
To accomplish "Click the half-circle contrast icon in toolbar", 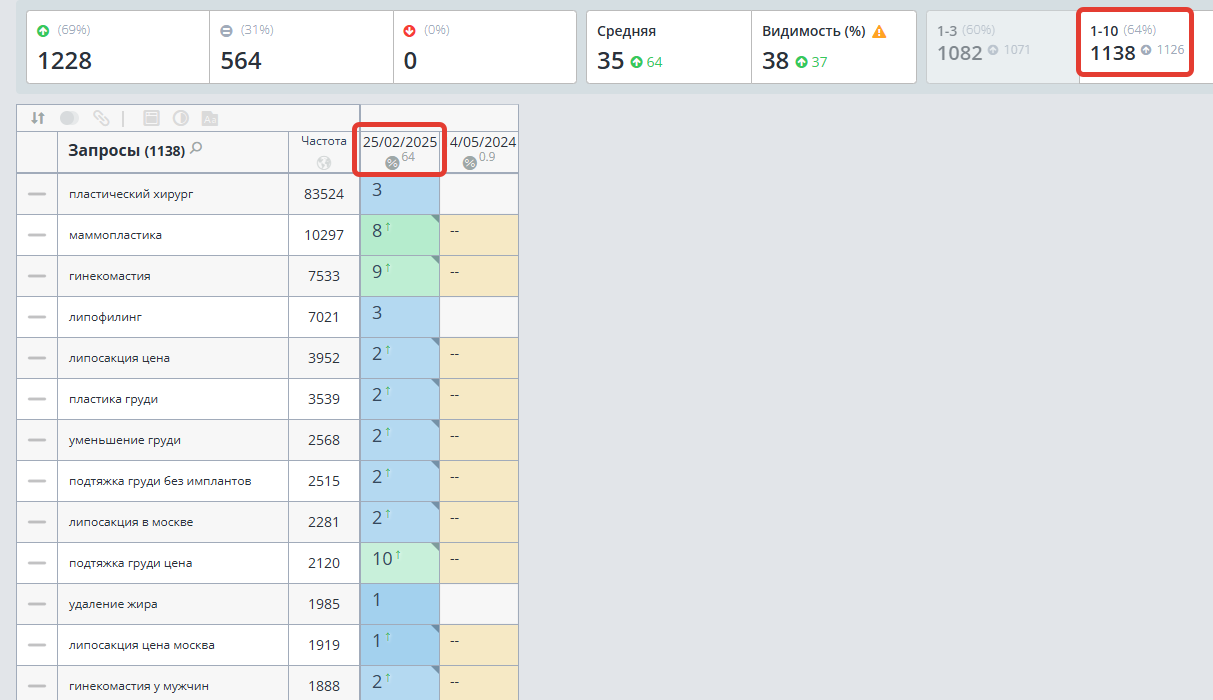I will pos(180,118).
